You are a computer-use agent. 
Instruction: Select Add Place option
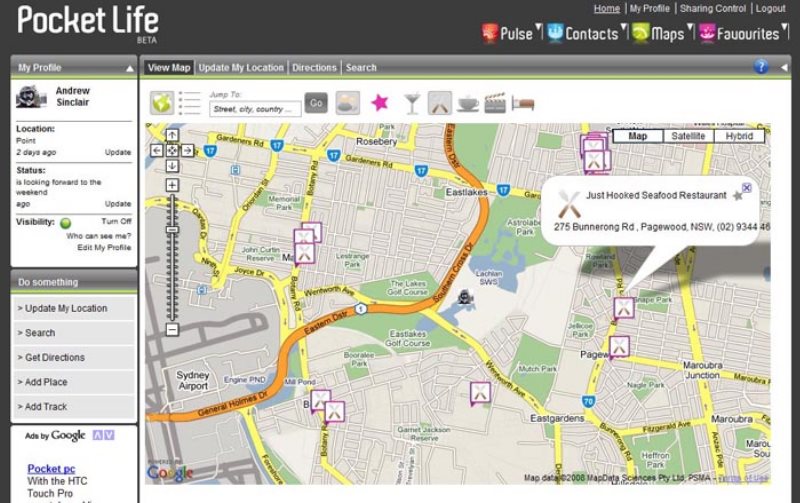pyautogui.click(x=74, y=382)
